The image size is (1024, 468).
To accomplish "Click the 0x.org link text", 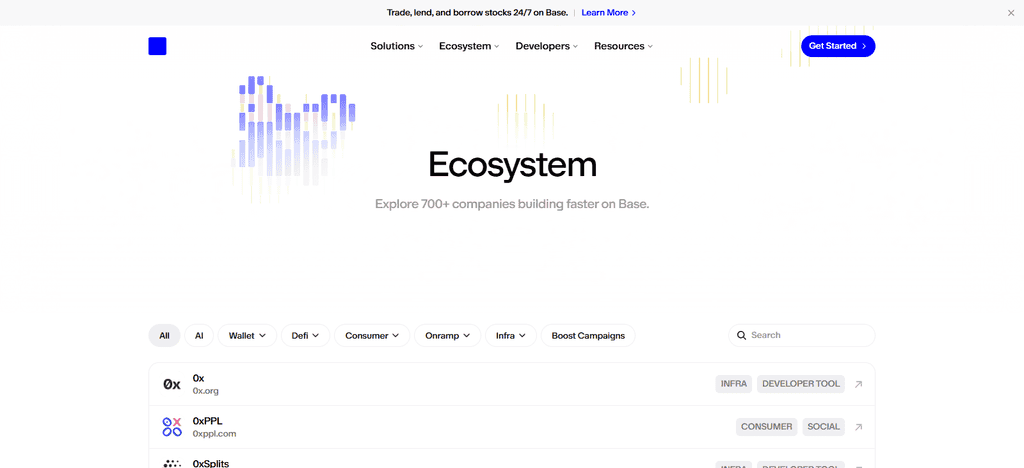I will pos(206,391).
